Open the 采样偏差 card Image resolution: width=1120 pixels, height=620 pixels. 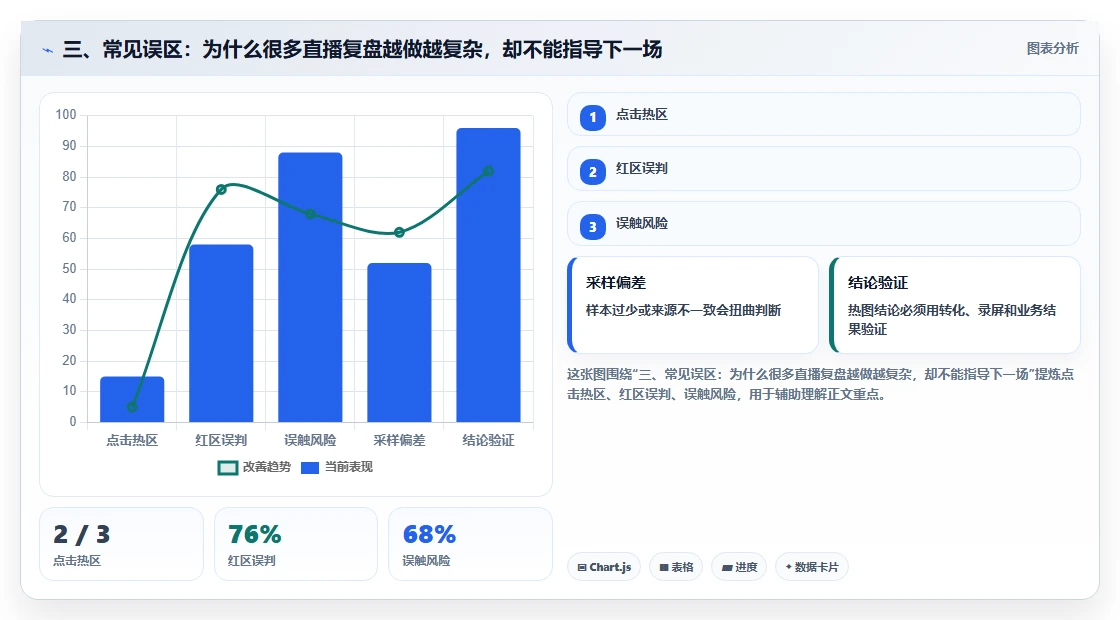(692, 305)
